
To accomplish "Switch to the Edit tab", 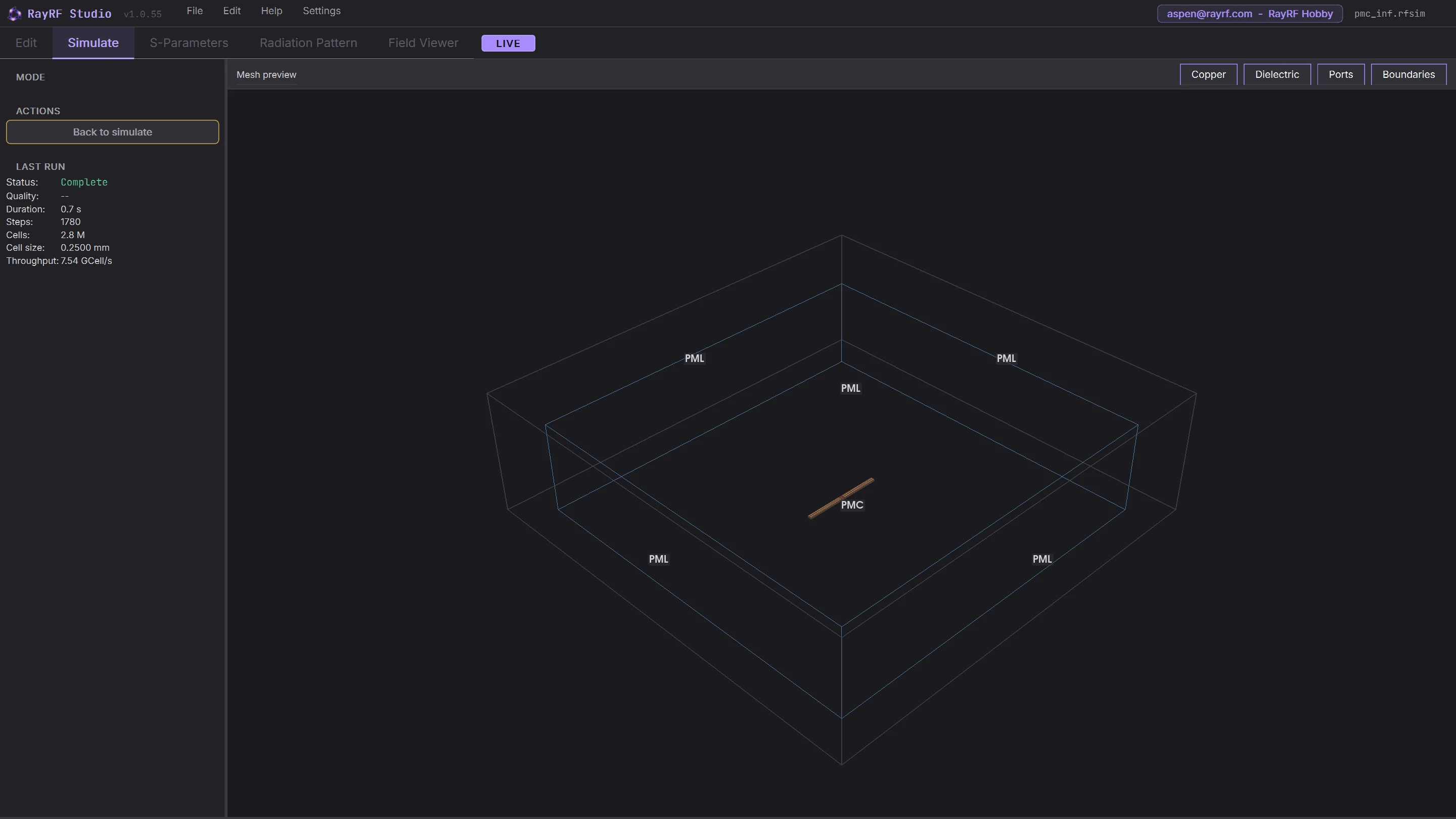I will pos(26,43).
